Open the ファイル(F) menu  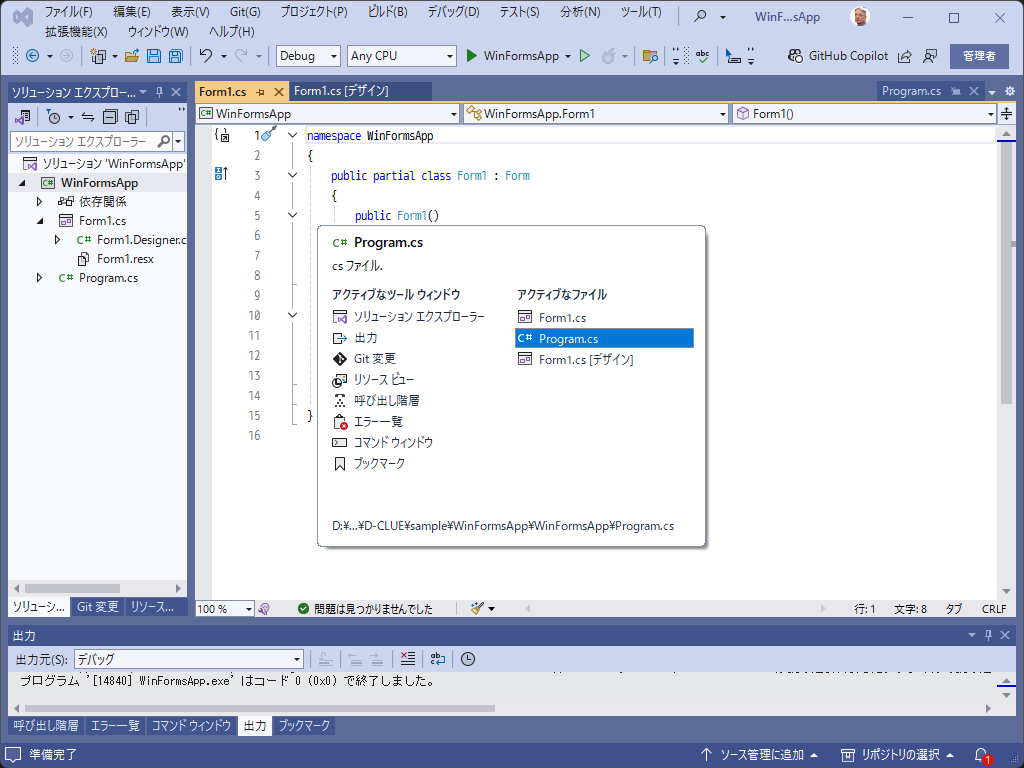point(68,12)
